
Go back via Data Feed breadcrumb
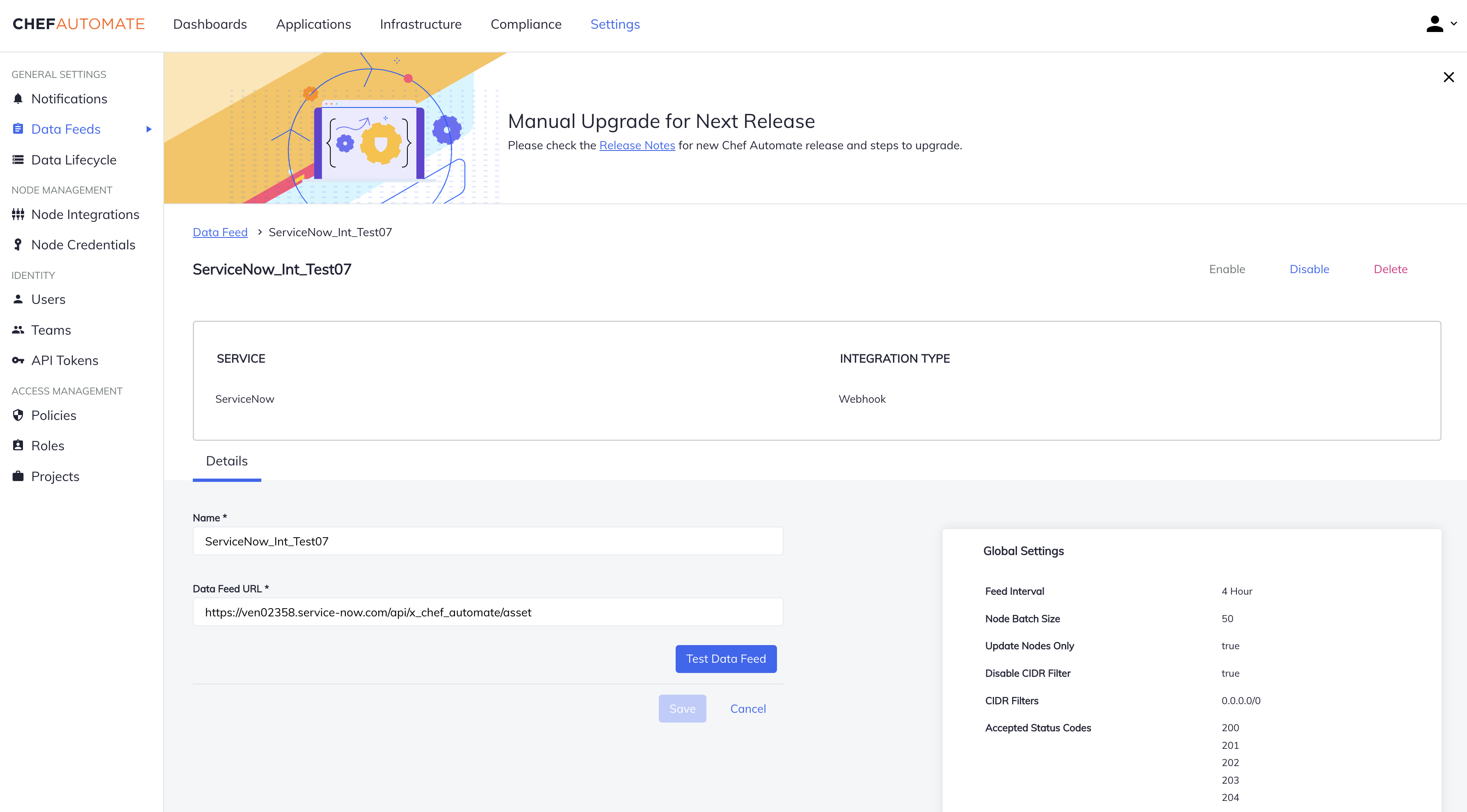click(x=220, y=233)
